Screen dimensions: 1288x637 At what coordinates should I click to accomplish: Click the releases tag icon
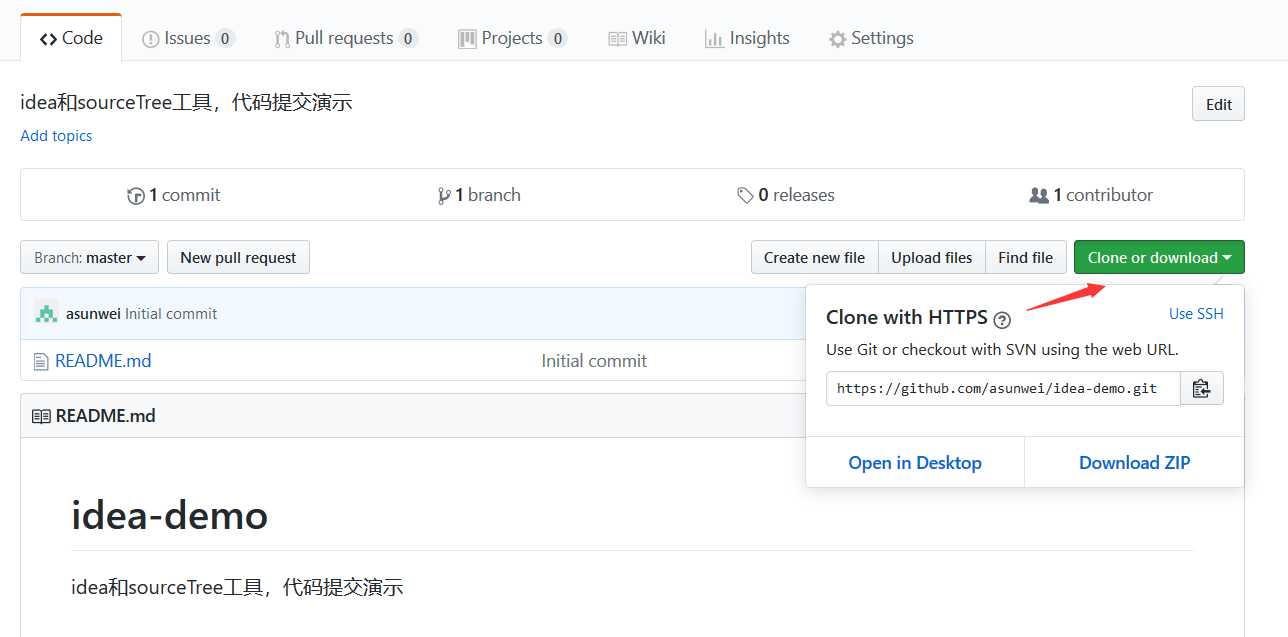[745, 196]
